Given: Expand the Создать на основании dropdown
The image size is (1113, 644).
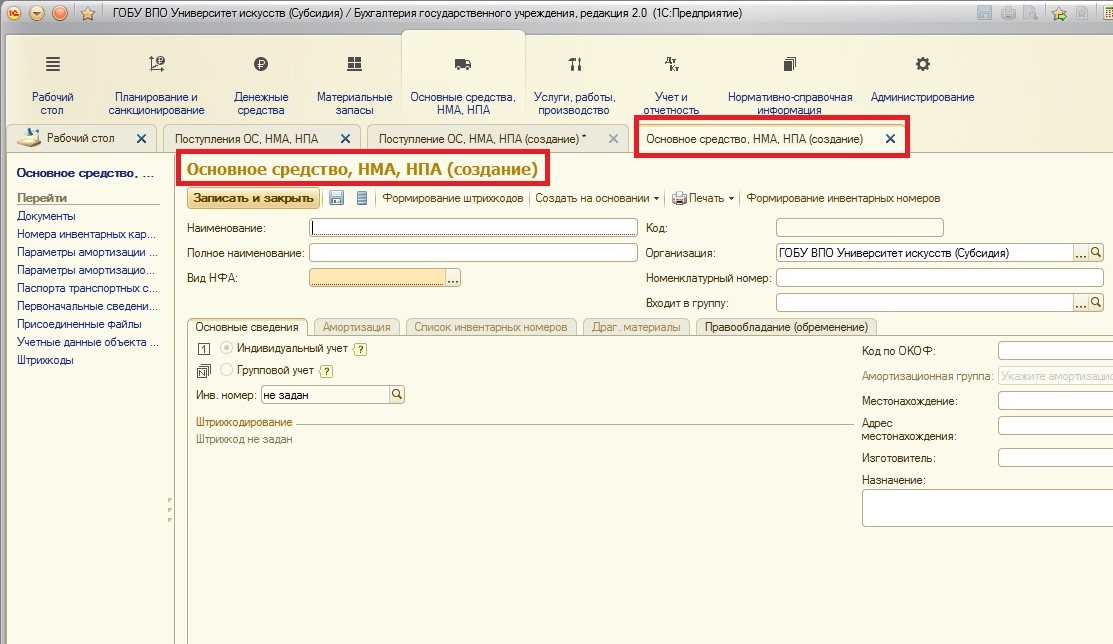Looking at the screenshot, I should (x=597, y=198).
